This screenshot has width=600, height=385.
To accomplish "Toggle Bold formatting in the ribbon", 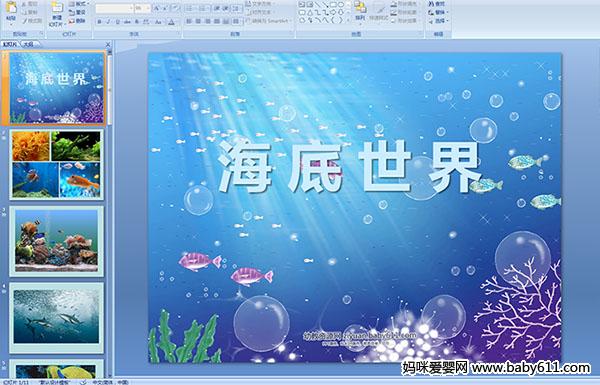I will pyautogui.click(x=99, y=22).
